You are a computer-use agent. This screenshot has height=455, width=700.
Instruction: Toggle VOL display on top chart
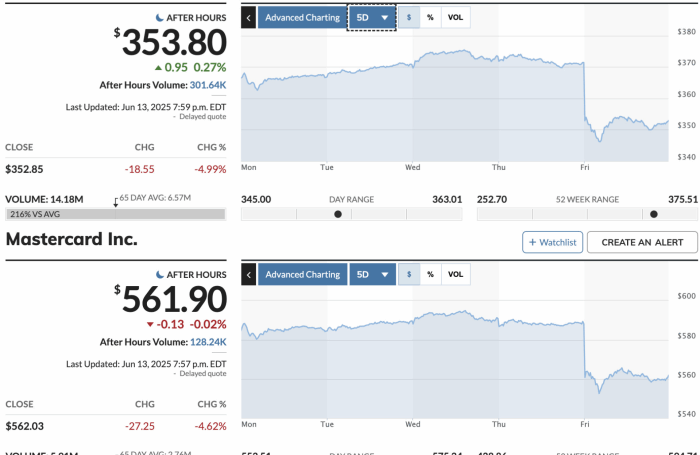click(x=455, y=17)
